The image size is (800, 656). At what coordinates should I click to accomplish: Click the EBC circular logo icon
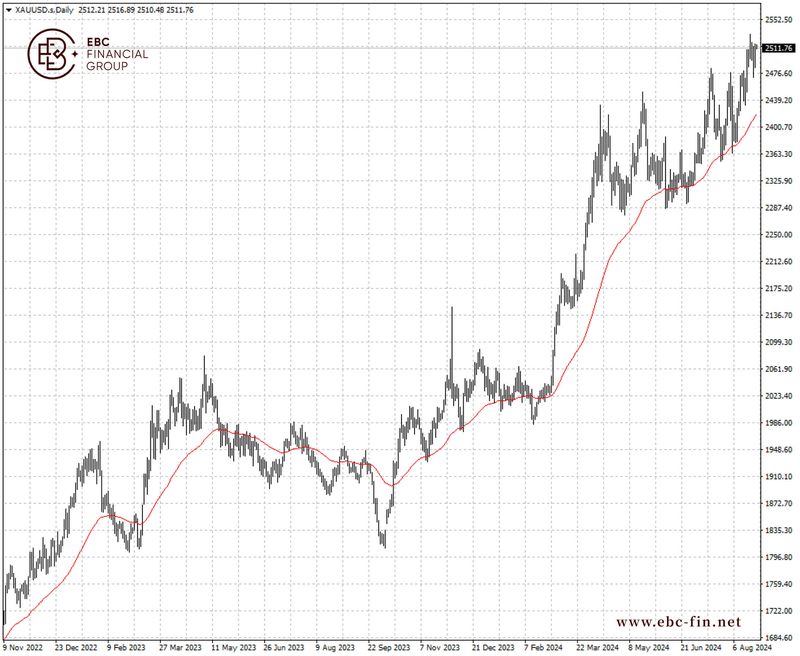(x=52, y=53)
